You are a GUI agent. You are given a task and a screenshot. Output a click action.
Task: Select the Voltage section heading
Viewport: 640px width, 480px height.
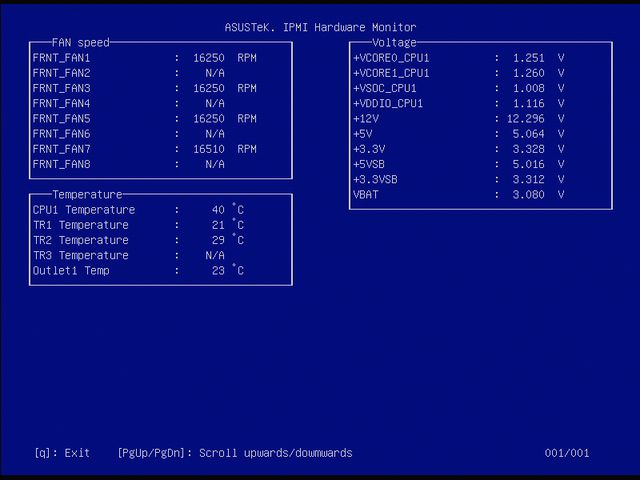click(x=394, y=42)
